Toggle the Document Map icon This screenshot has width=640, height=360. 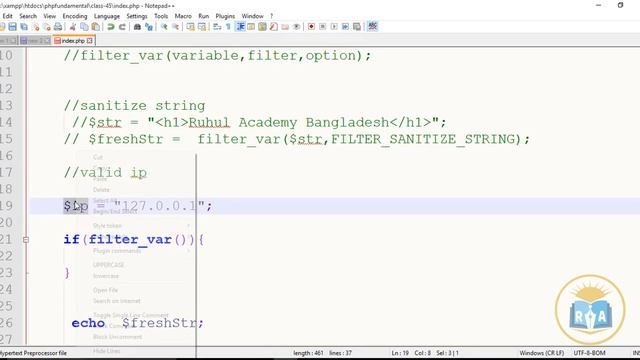point(262,27)
